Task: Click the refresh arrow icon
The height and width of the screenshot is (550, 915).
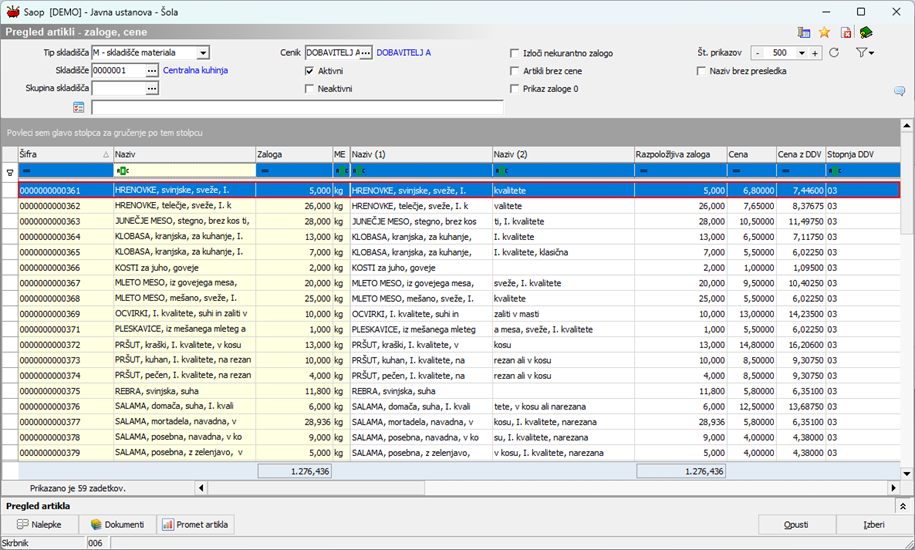Action: coord(834,52)
